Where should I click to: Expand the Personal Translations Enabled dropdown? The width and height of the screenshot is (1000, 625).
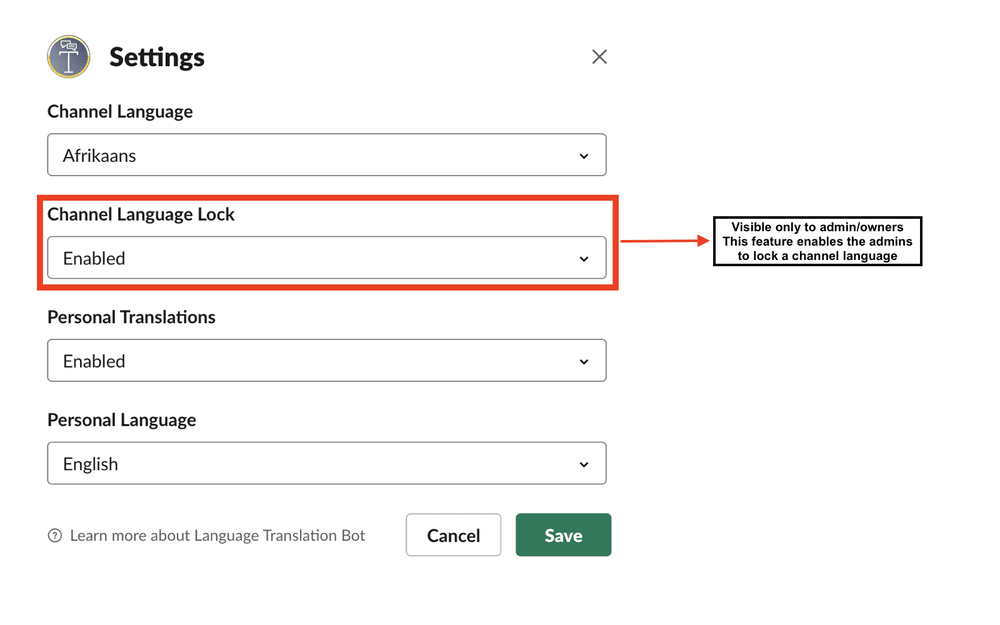coord(327,360)
